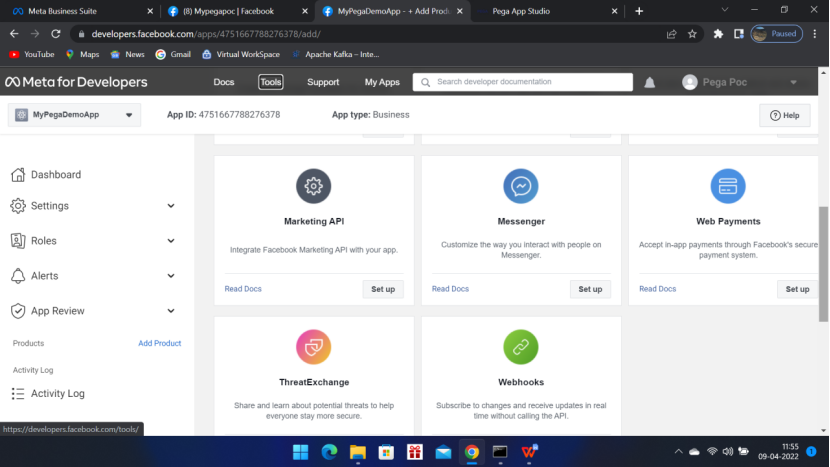Open the MyPegaDemoApp app selector dropdown

click(x=74, y=115)
